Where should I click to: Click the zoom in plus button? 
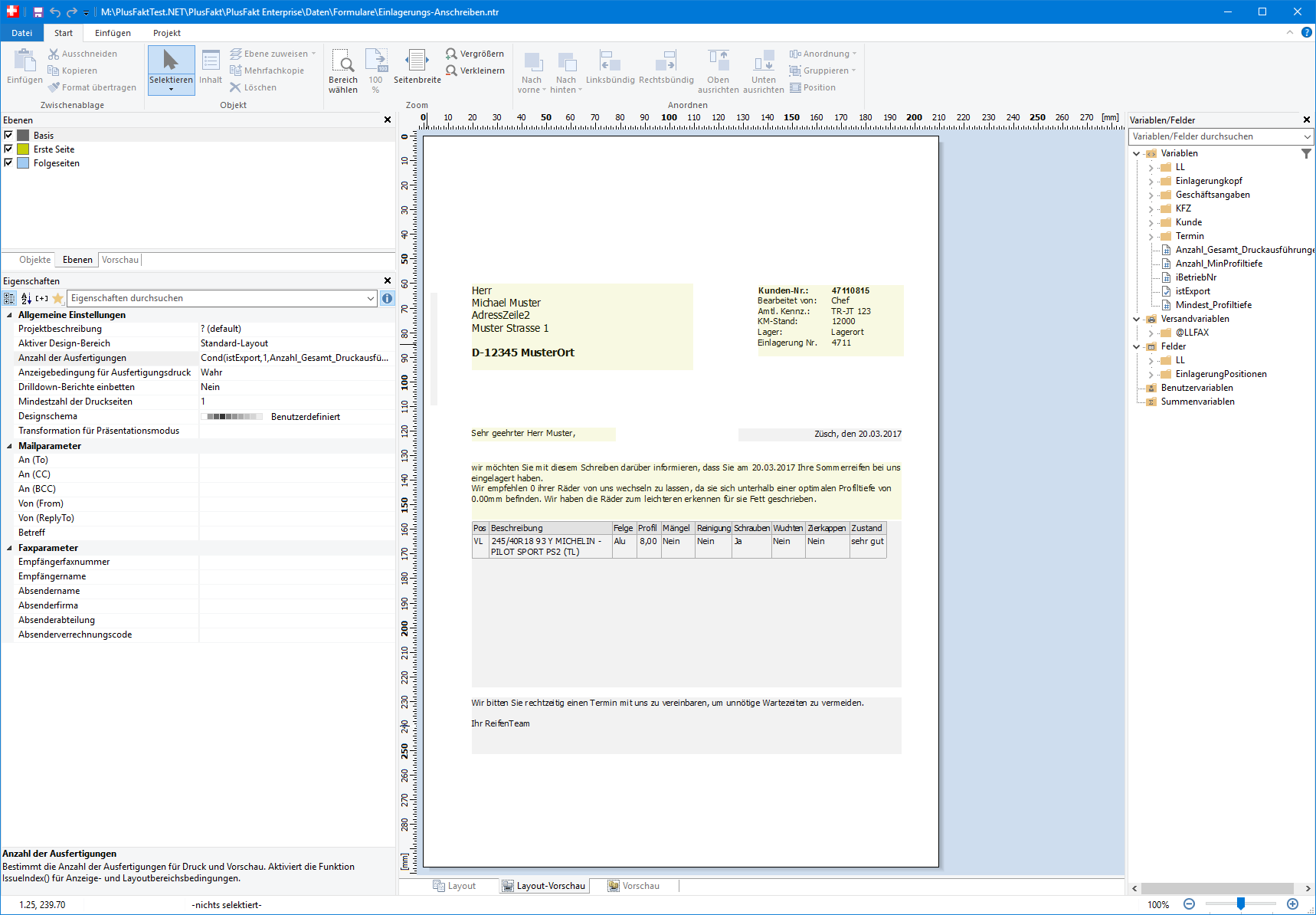pos(1293,904)
